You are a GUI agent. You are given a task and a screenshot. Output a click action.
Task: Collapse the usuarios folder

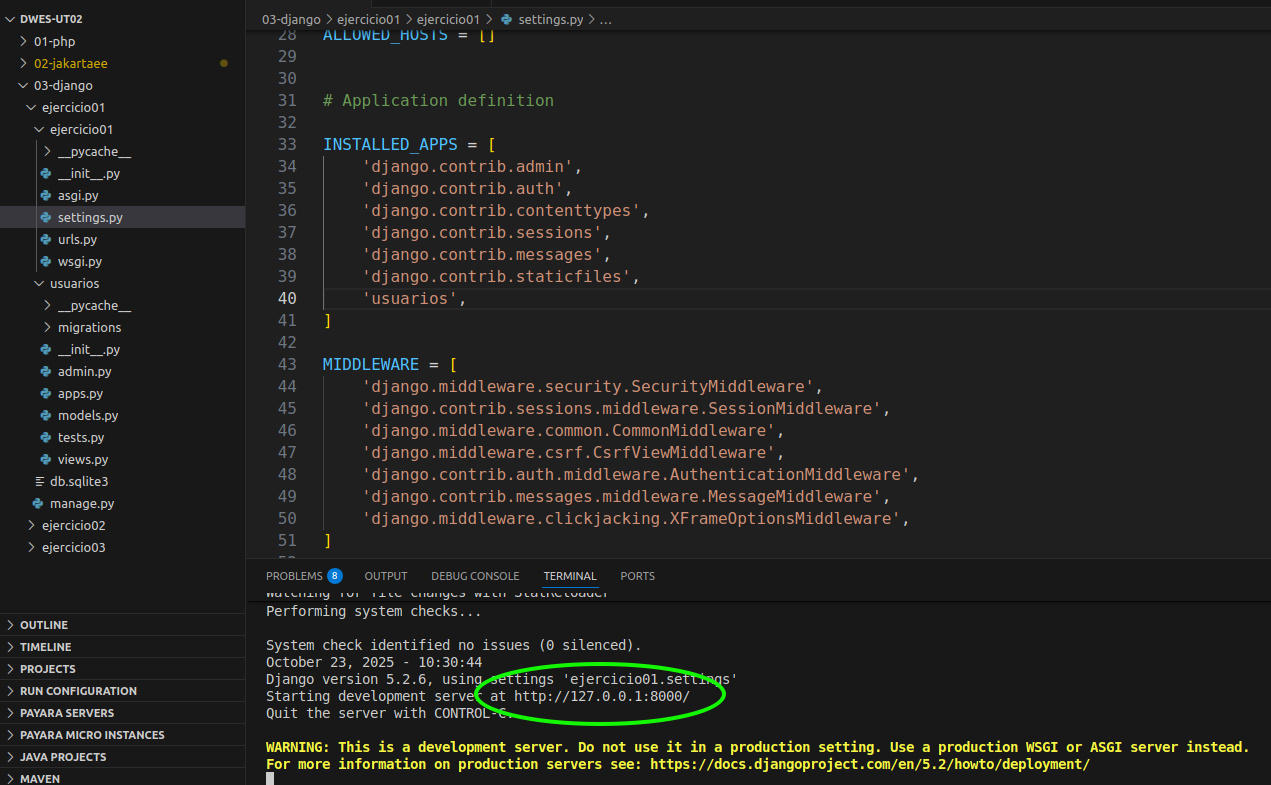(74, 283)
